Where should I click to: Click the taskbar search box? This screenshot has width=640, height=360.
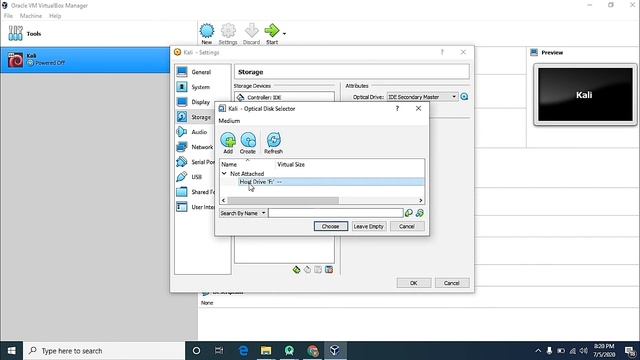click(x=104, y=351)
